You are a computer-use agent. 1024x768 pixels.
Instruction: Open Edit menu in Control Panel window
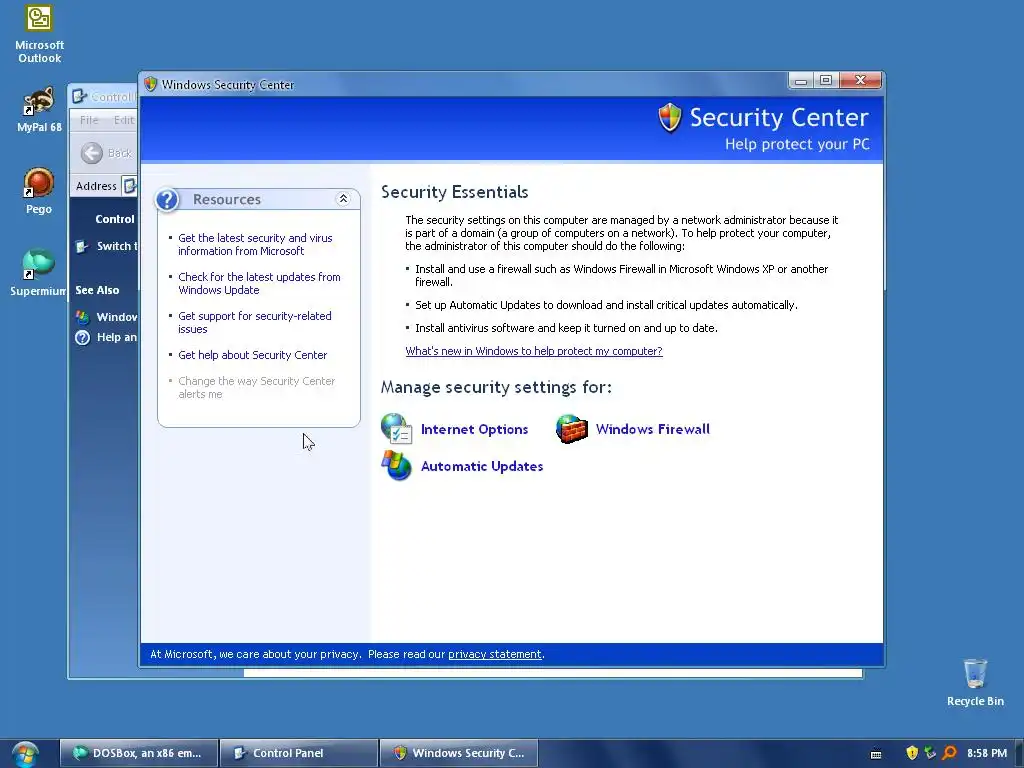(x=123, y=120)
